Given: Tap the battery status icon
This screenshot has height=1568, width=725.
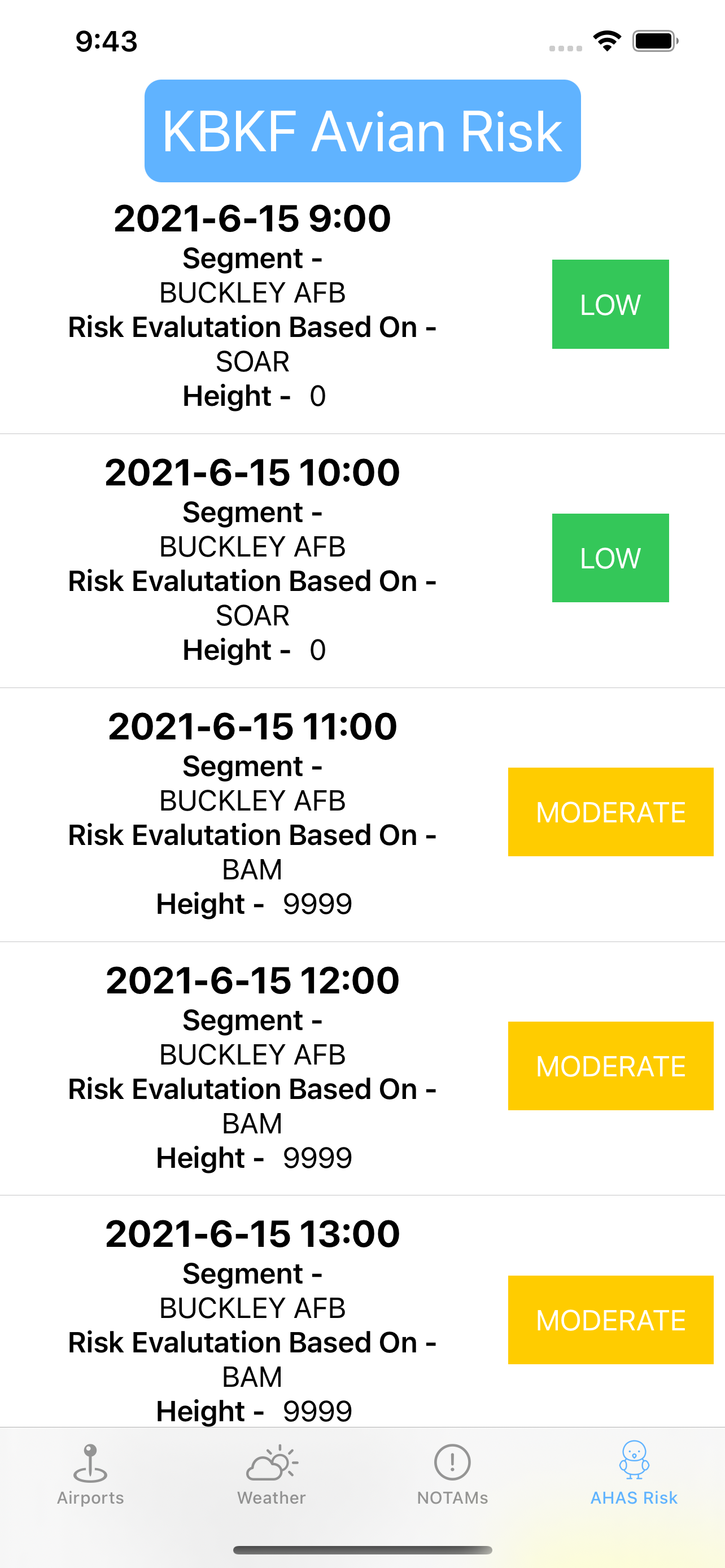Looking at the screenshot, I should point(655,41).
